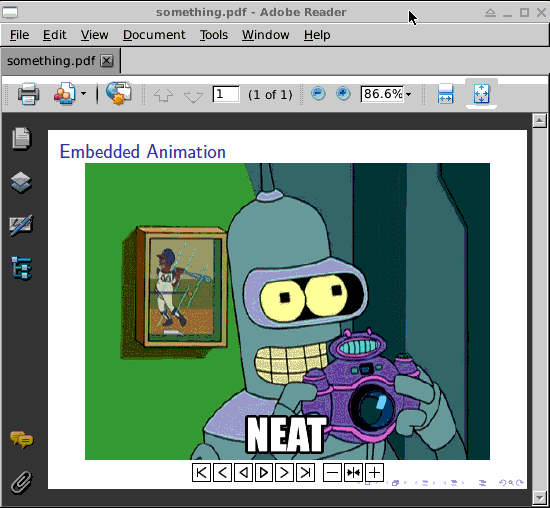Open the Pages thumbnails panel
550x508 pixels.
click(x=22, y=139)
